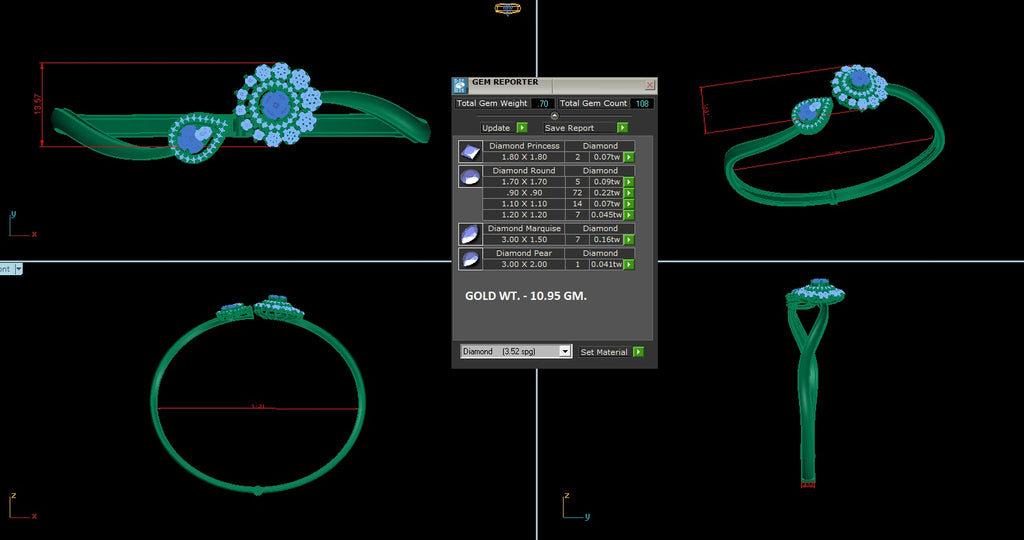Click the gold ring icon at top center
The height and width of the screenshot is (540, 1024).
pos(508,9)
